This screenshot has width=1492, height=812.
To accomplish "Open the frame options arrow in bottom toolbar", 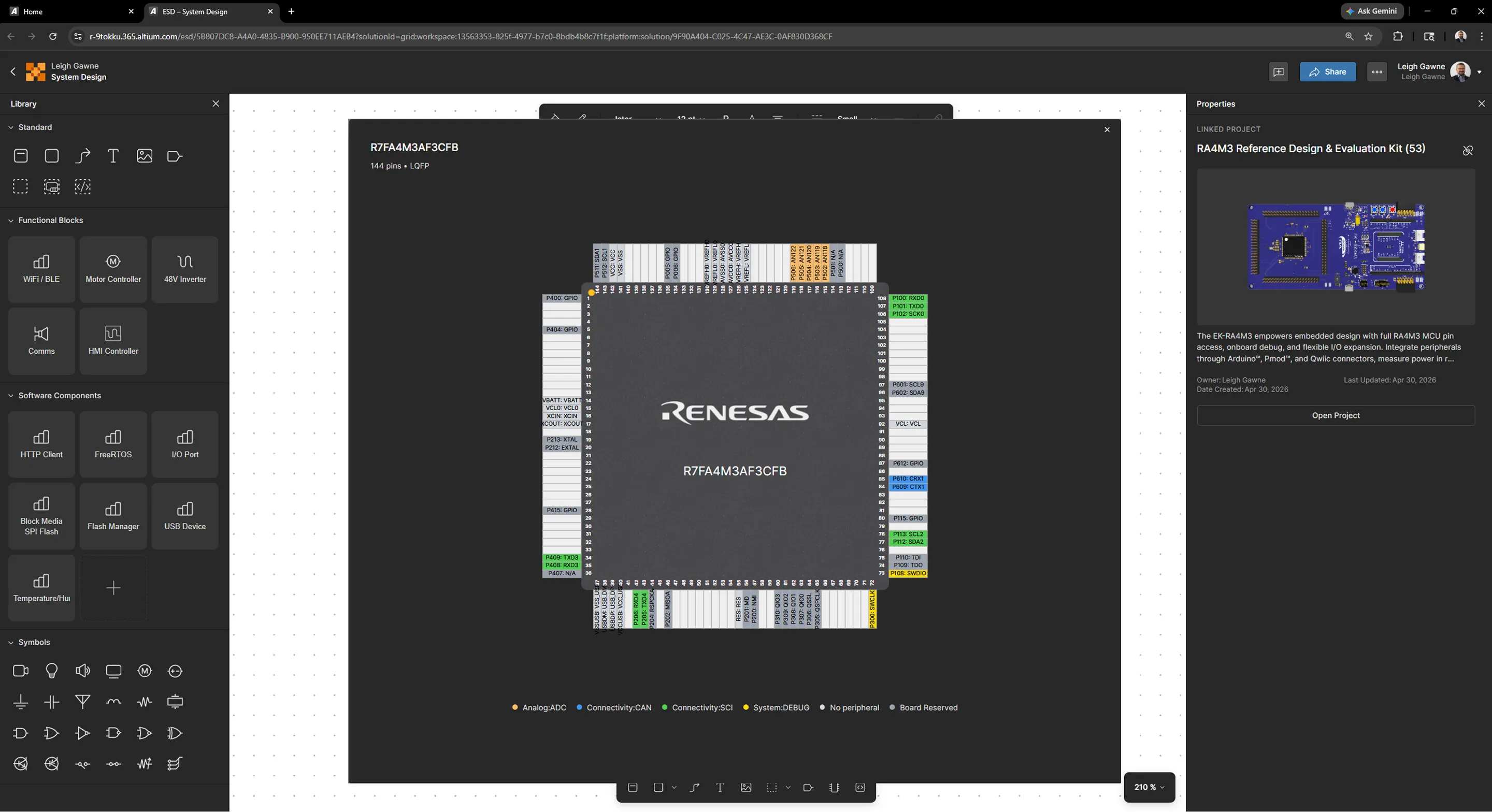I will 787,788.
